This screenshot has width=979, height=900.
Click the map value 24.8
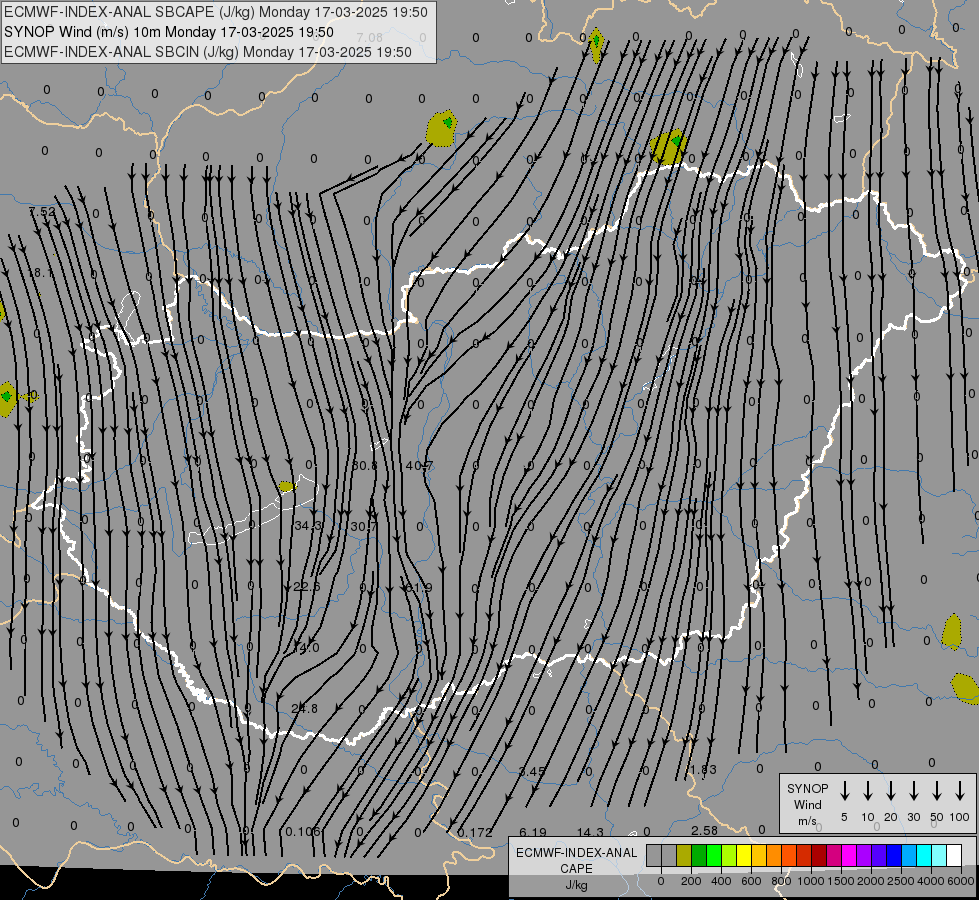click(x=305, y=708)
